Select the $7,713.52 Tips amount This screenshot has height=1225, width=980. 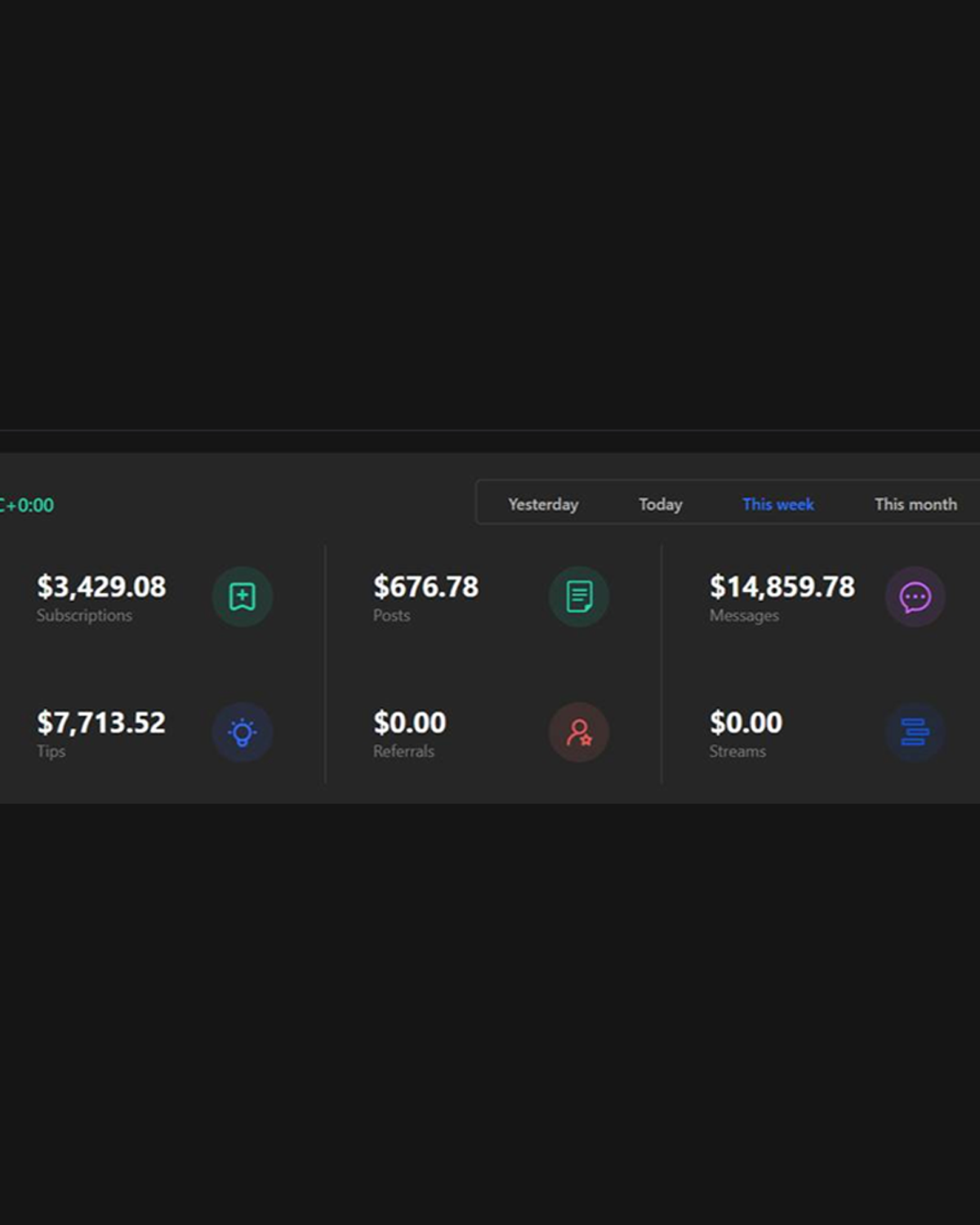(x=101, y=722)
